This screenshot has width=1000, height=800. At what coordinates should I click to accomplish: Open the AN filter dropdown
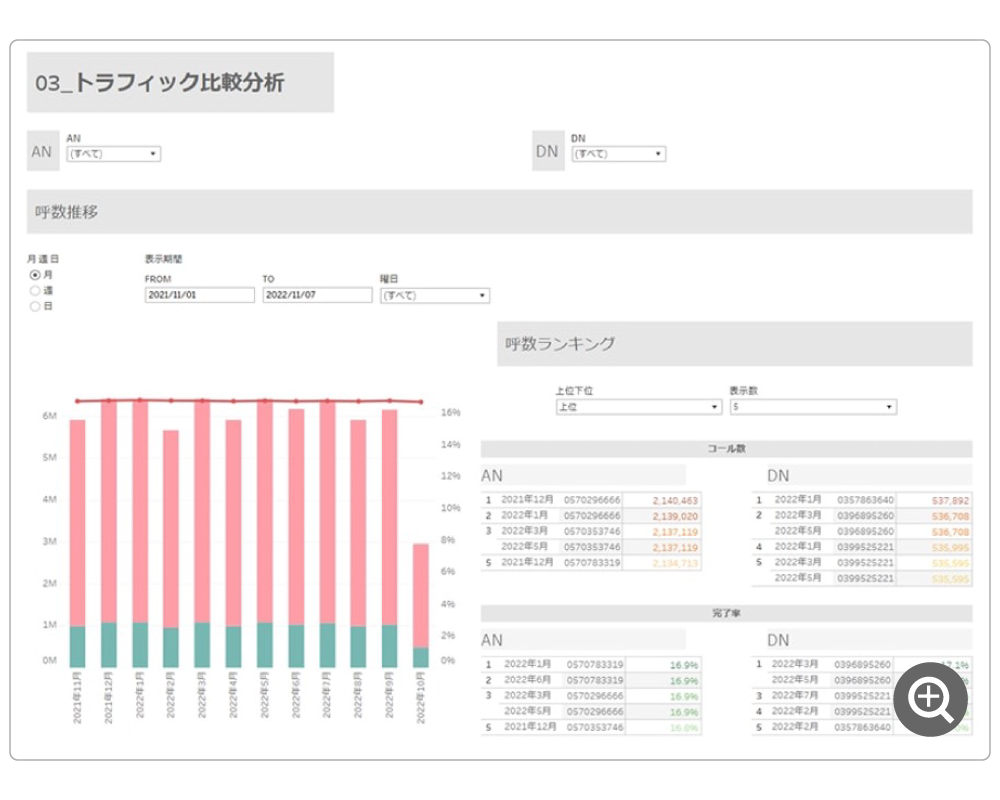coord(113,154)
